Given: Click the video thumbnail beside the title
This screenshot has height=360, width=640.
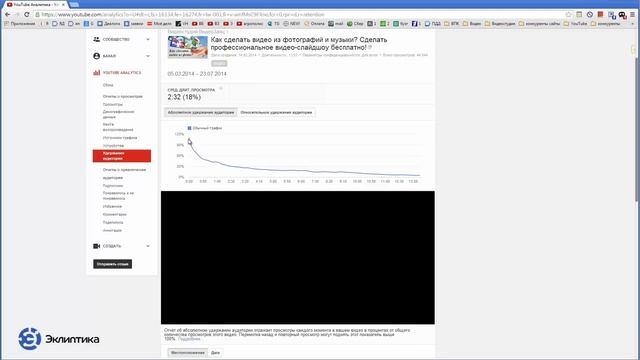Looking at the screenshot, I should click(188, 47).
